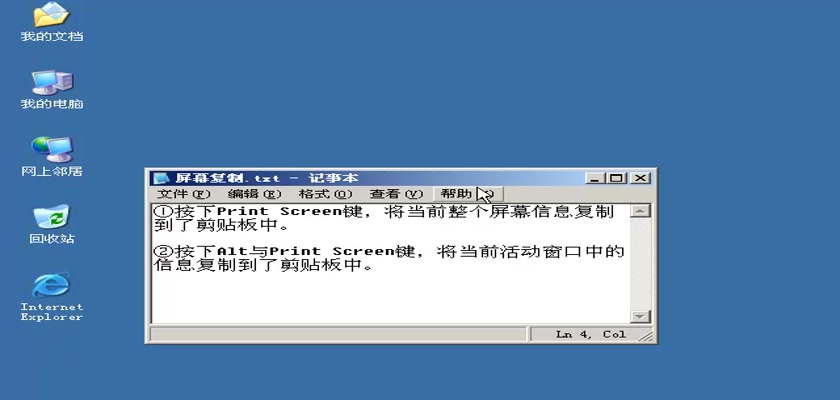Place cursor in the Notepad text area
Screen dimensions: 840x400
pos(391,263)
